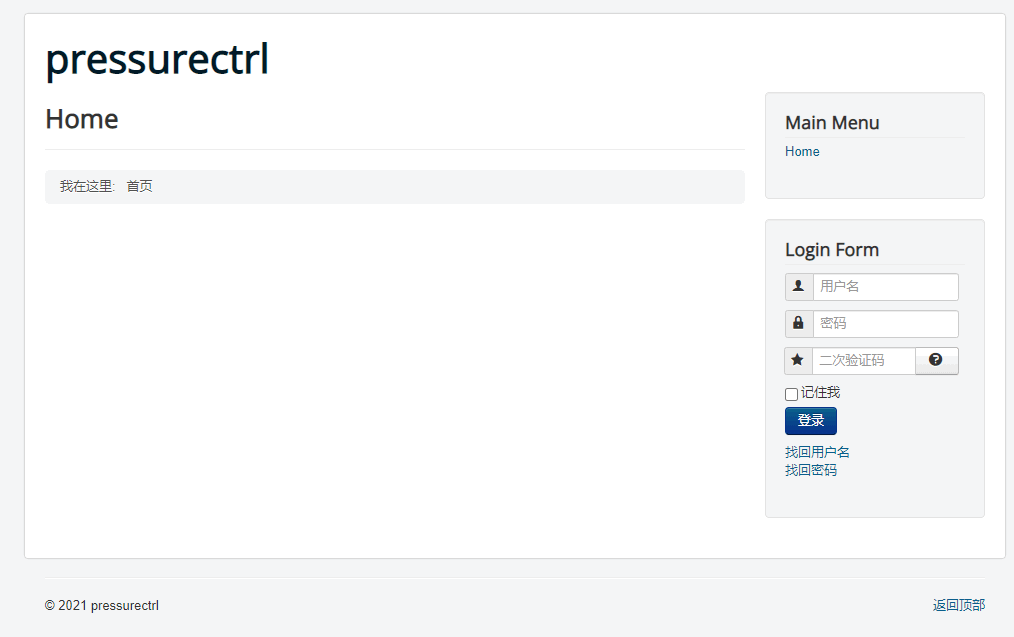Click the 首页 breadcrumb item
1014x637 pixels.
point(140,186)
